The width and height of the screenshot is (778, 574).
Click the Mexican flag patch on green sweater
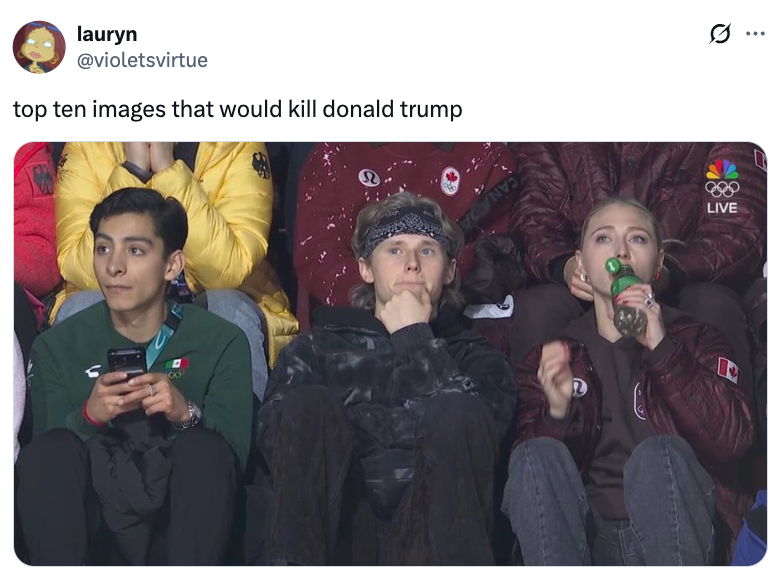[177, 365]
